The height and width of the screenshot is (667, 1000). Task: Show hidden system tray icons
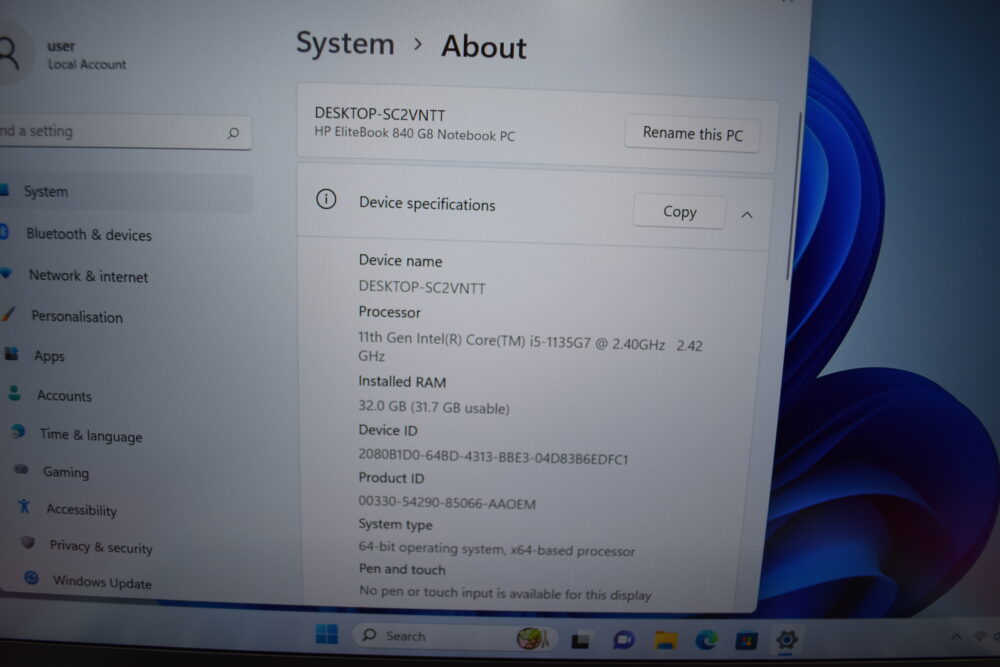click(x=957, y=636)
